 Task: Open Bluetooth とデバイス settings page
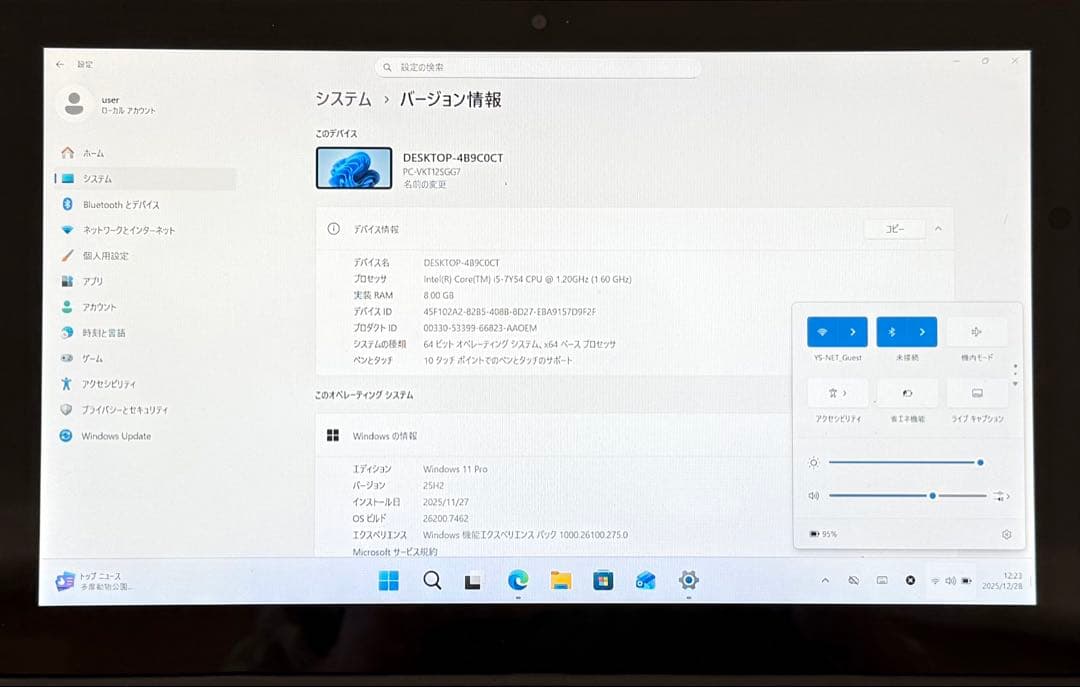115,204
